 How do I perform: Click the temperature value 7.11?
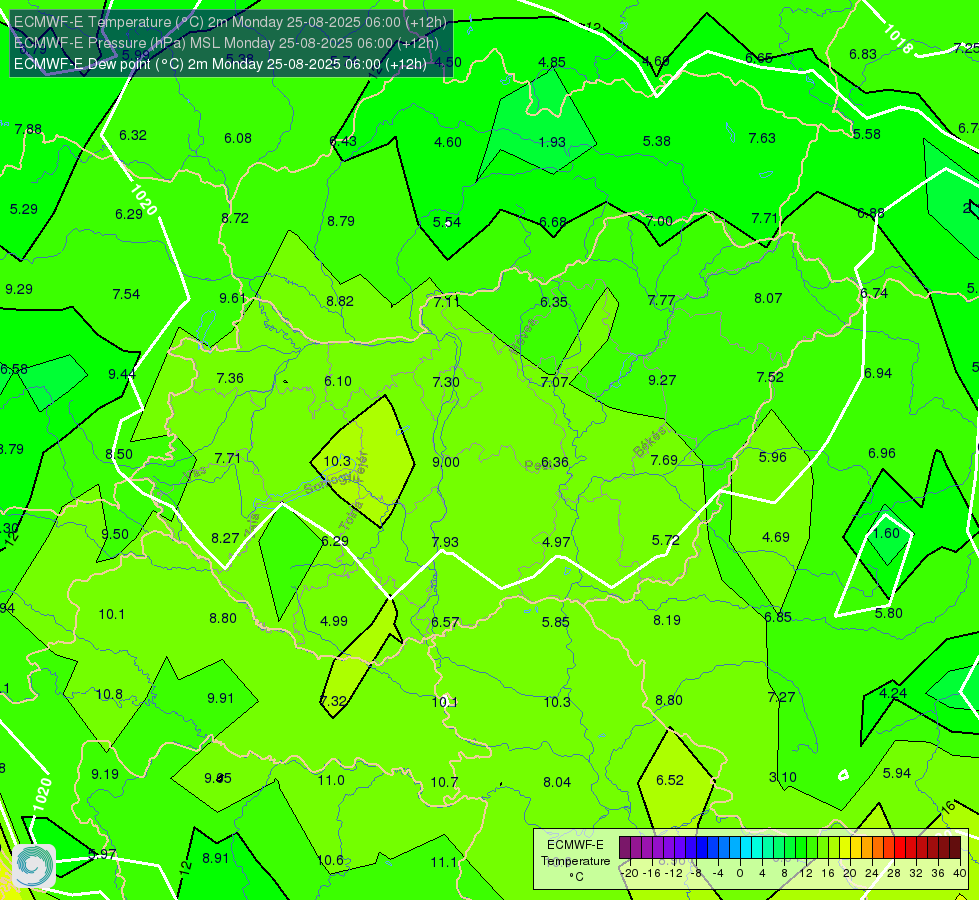[x=447, y=302]
